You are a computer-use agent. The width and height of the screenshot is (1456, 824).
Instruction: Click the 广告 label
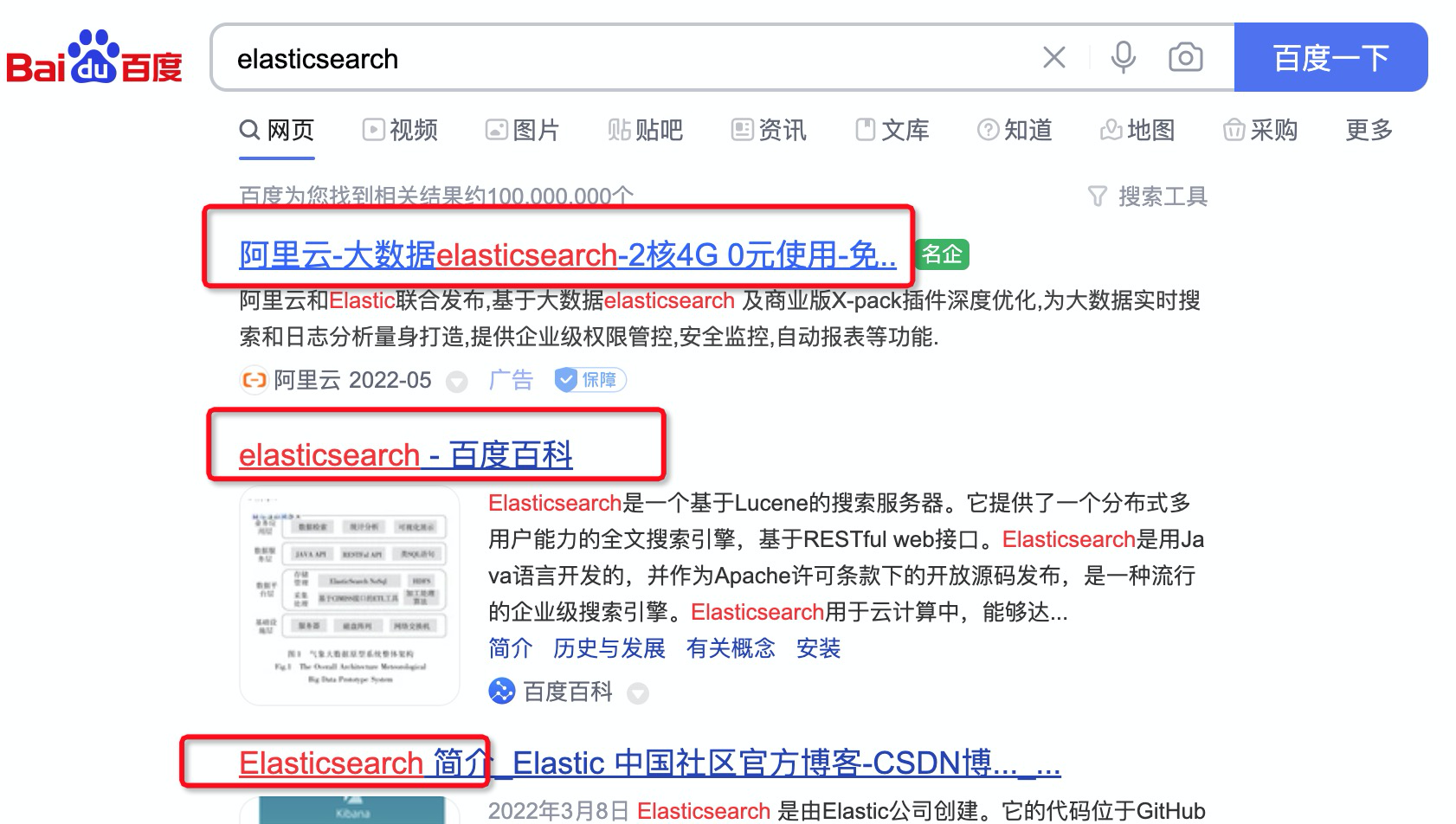click(512, 380)
